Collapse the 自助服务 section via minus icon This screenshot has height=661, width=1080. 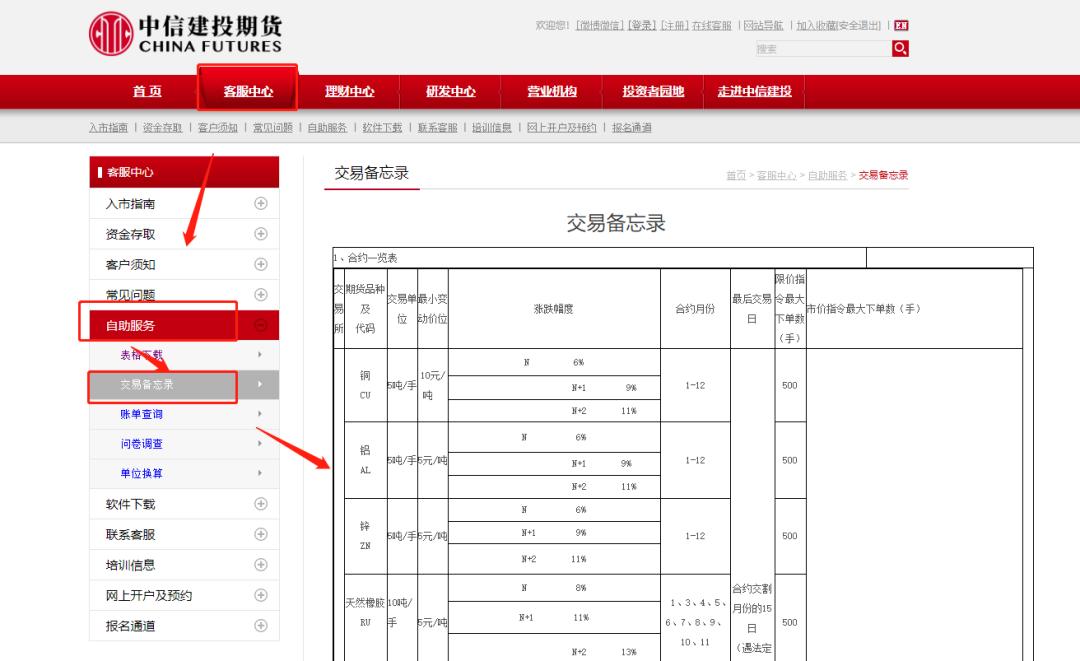pyautogui.click(x=261, y=325)
